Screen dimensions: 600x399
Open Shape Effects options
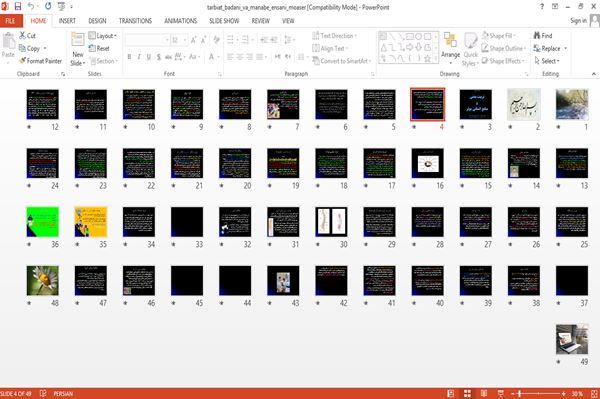click(x=503, y=61)
